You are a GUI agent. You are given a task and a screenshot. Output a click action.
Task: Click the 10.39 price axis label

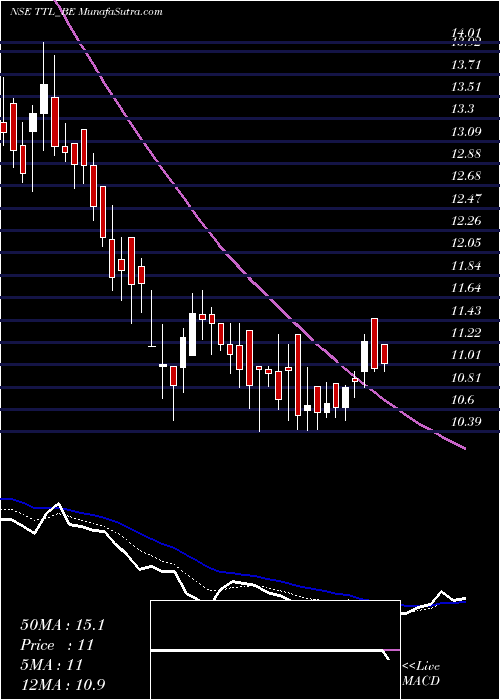pos(467,422)
